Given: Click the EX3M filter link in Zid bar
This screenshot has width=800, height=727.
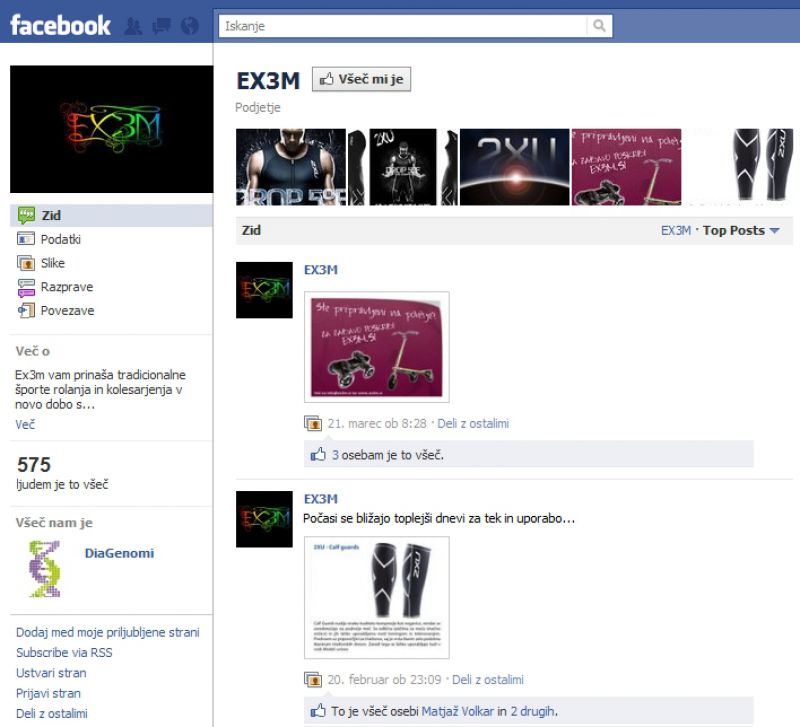Looking at the screenshot, I should click(676, 231).
